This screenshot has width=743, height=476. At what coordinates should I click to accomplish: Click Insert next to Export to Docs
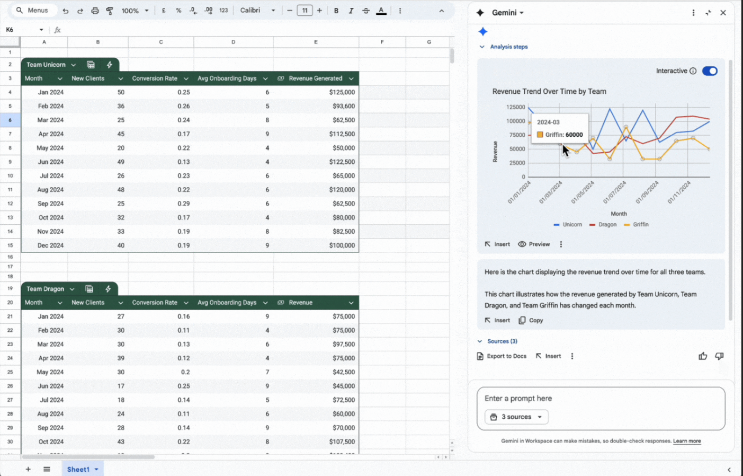[x=548, y=356]
